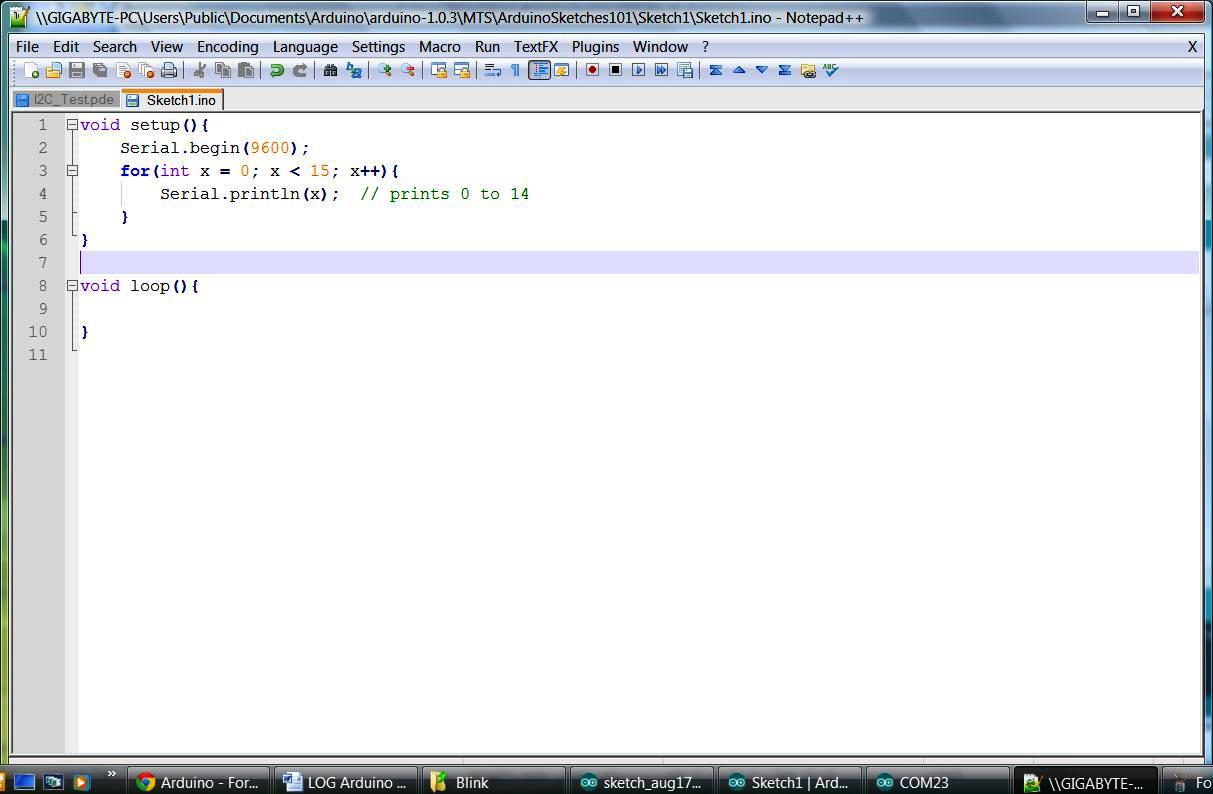This screenshot has width=1213, height=794.
Task: Click the jump-to-last blue toolbar icon
Action: tap(785, 70)
